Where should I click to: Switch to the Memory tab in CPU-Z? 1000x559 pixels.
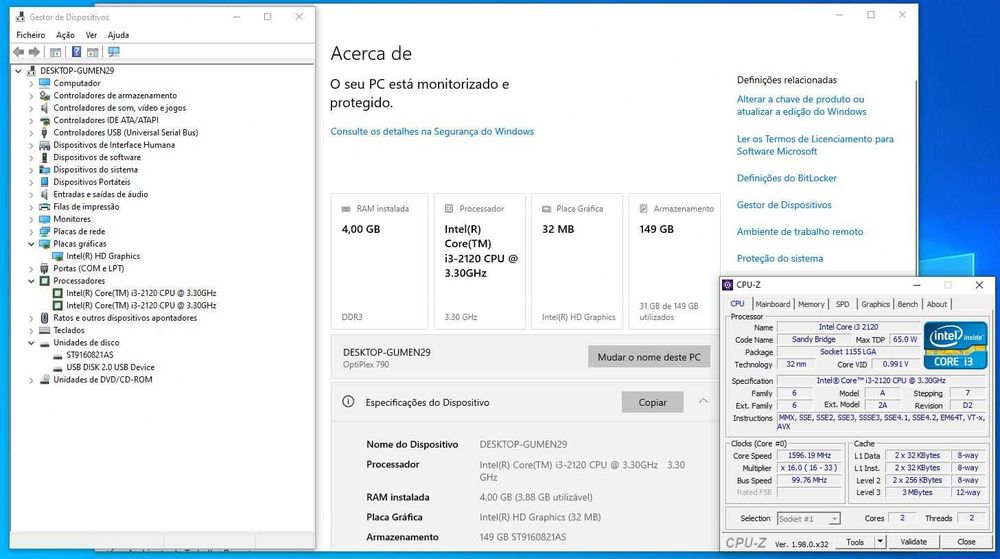tap(811, 304)
